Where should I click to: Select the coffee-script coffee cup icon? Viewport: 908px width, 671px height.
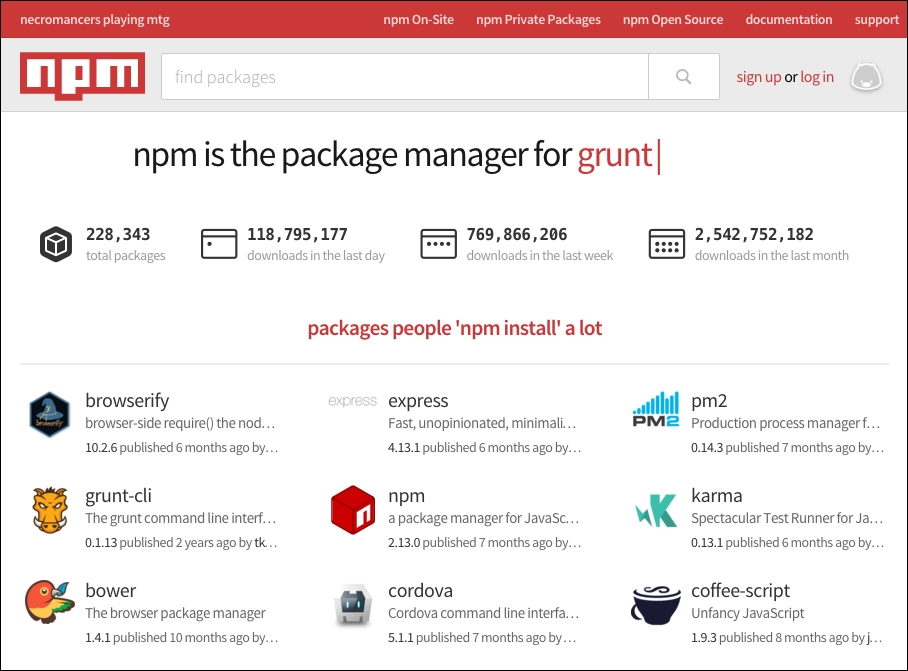click(x=657, y=604)
